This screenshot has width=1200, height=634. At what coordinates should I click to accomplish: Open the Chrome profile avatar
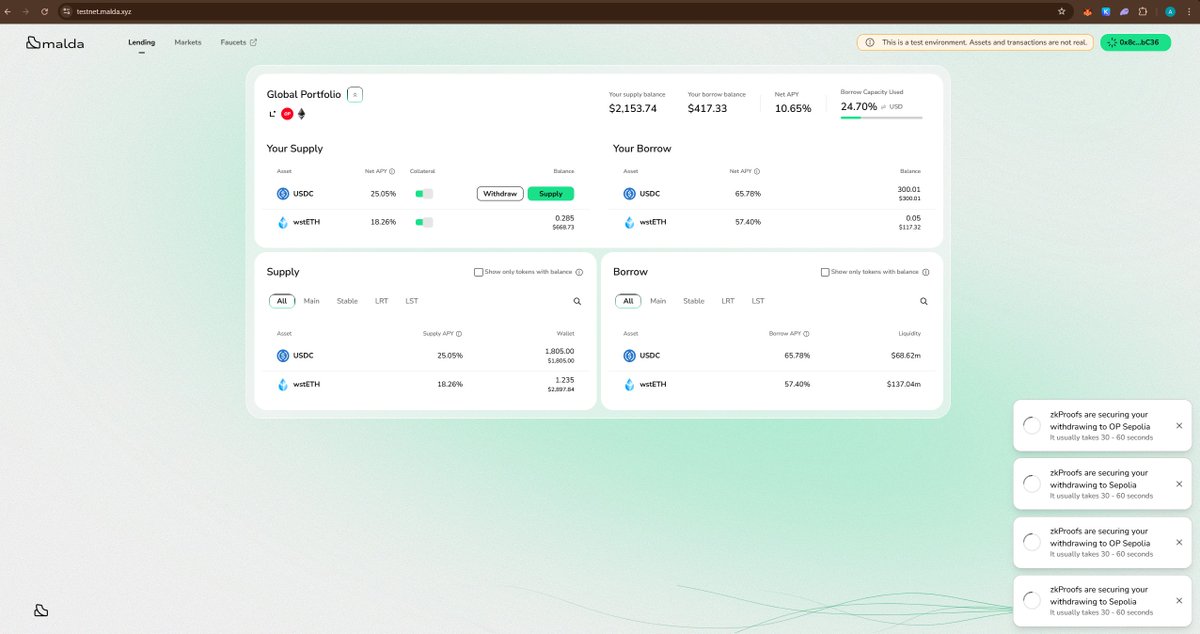pos(1171,11)
